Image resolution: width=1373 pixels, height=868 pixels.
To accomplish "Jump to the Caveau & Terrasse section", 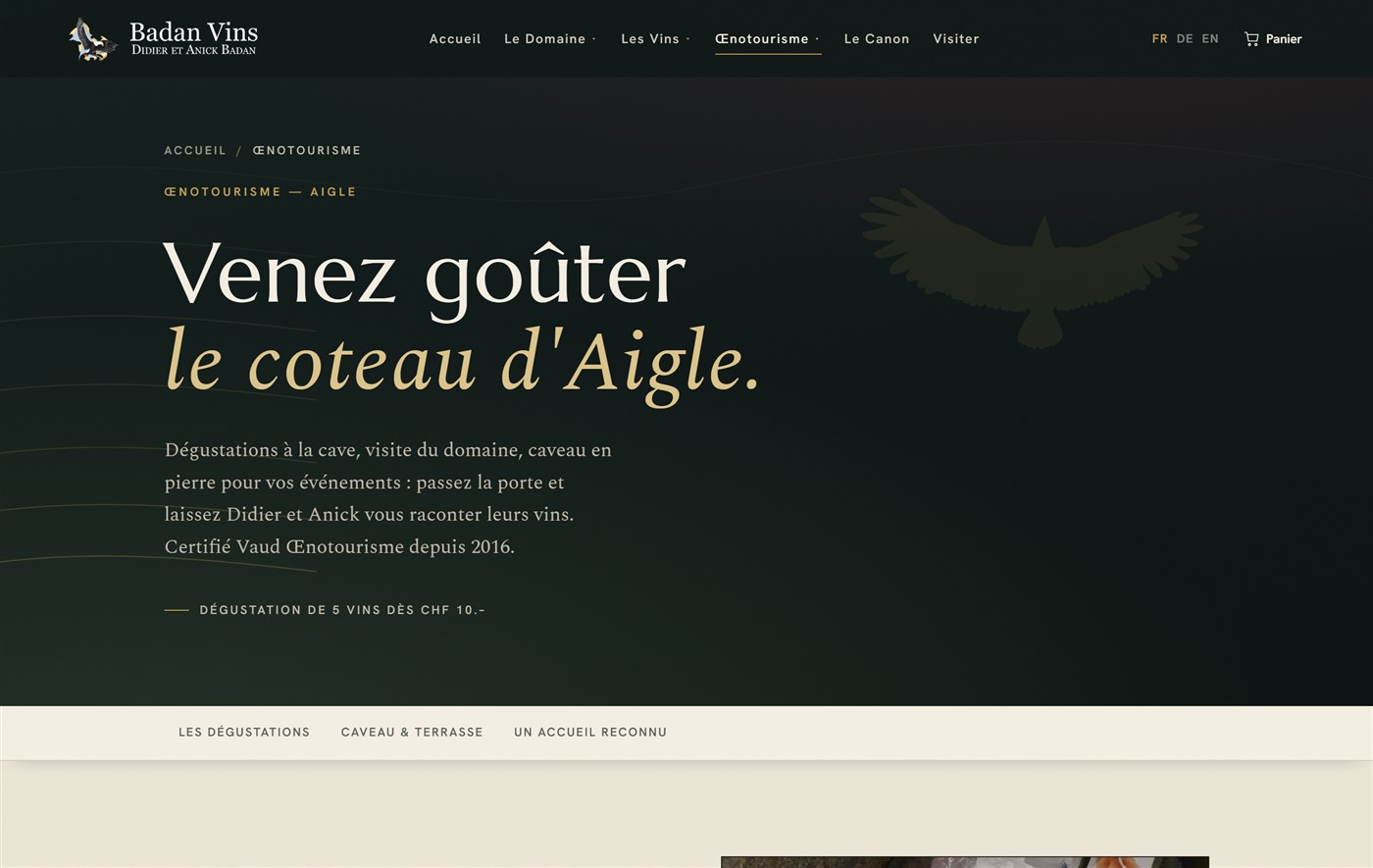I will click(412, 733).
